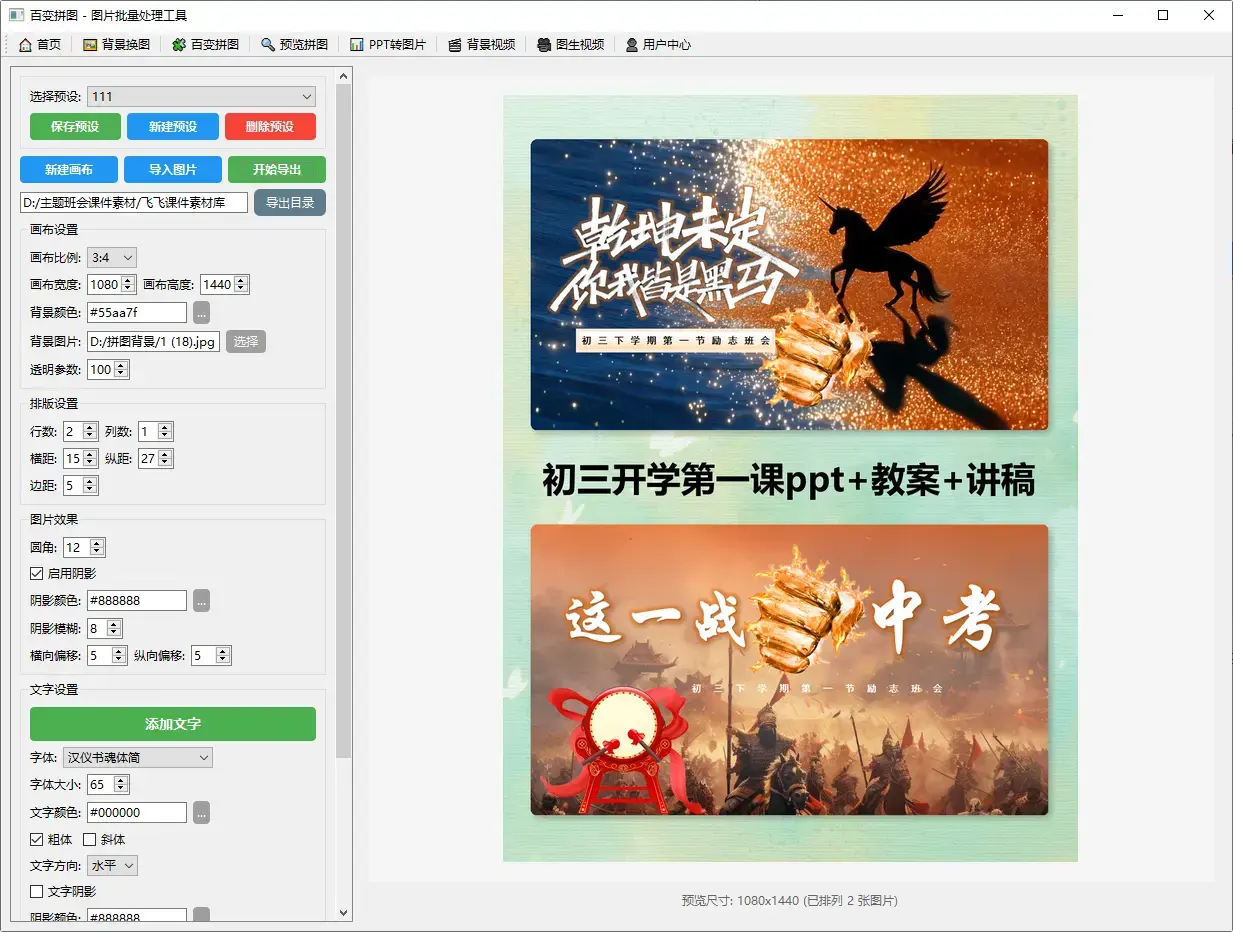This screenshot has height=932, width=1233.
Task: Click the 百变拼图 clover icon
Action: 179,45
